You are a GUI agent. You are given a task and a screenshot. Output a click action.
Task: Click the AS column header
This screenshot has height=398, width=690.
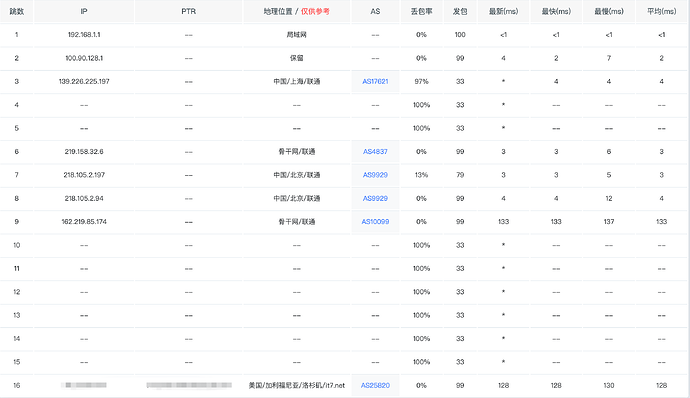click(x=375, y=11)
